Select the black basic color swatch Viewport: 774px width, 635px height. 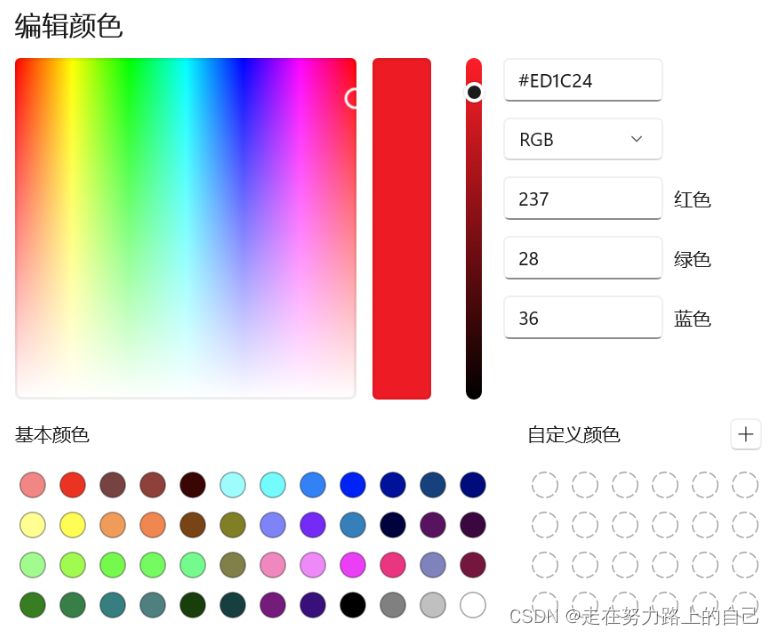tap(353, 605)
